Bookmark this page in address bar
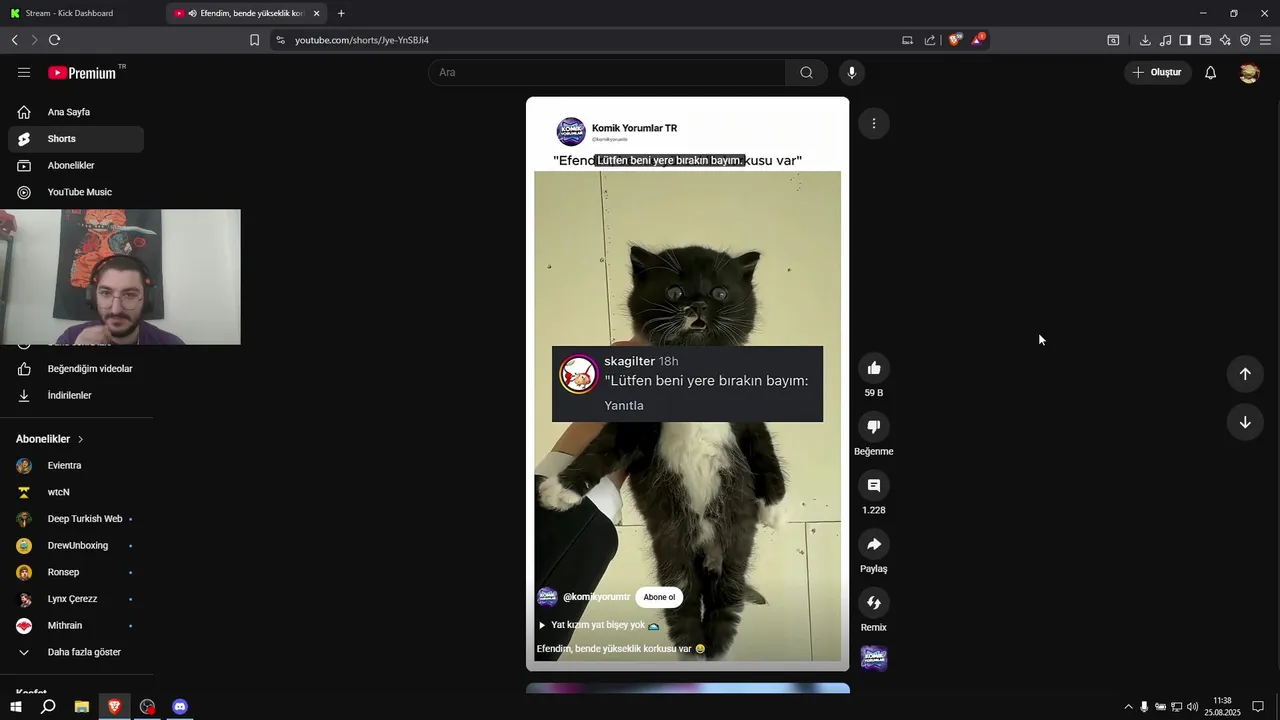This screenshot has height=720, width=1280. pos(254,40)
